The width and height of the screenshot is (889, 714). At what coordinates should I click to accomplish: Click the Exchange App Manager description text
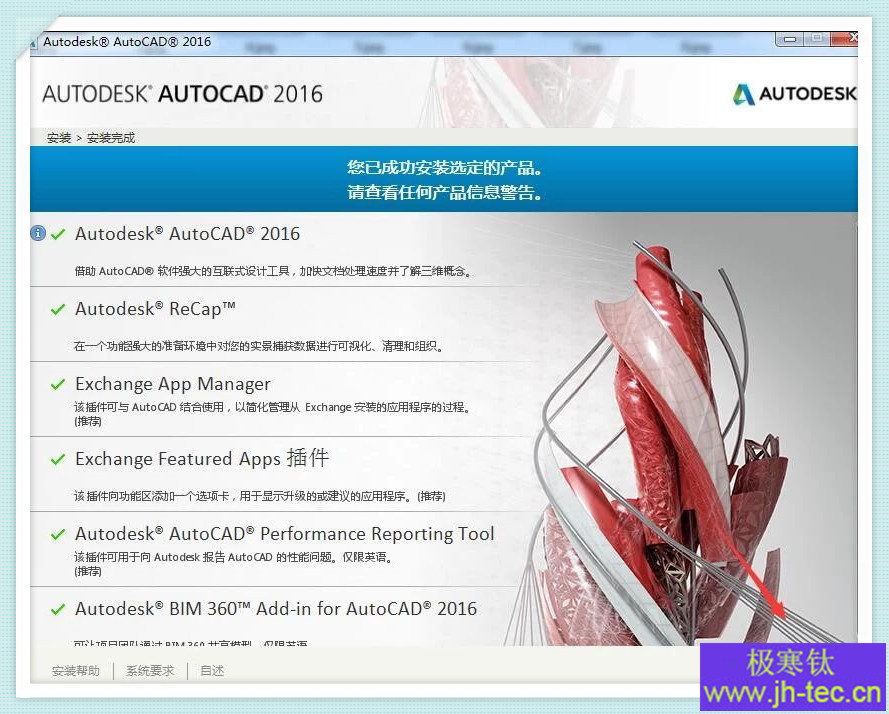(x=273, y=413)
